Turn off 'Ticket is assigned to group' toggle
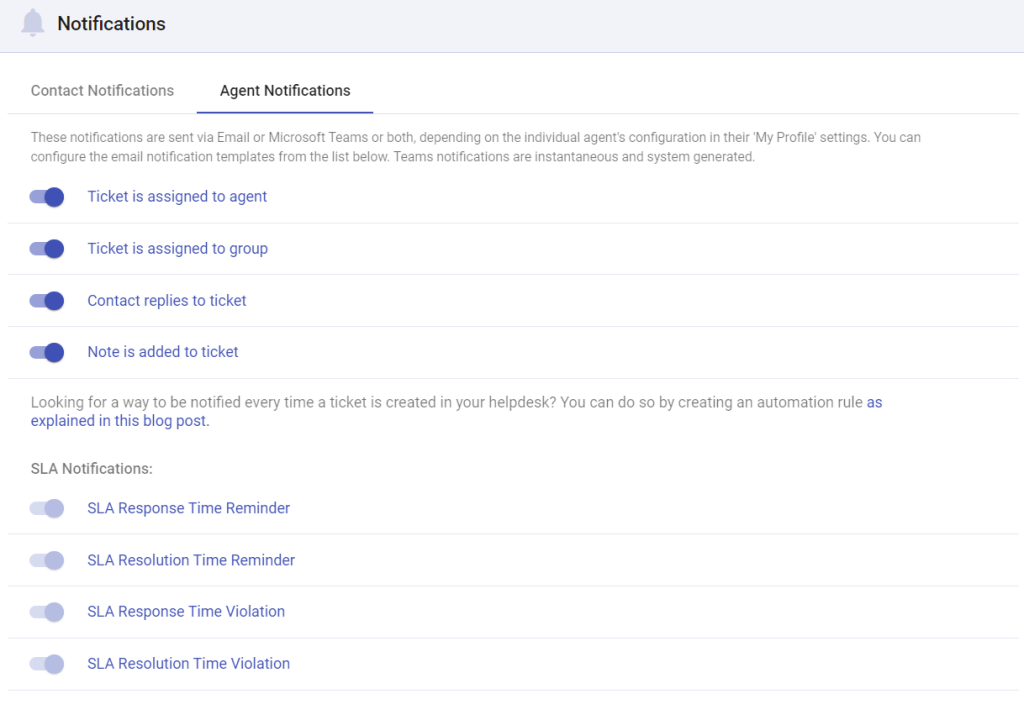 point(46,249)
